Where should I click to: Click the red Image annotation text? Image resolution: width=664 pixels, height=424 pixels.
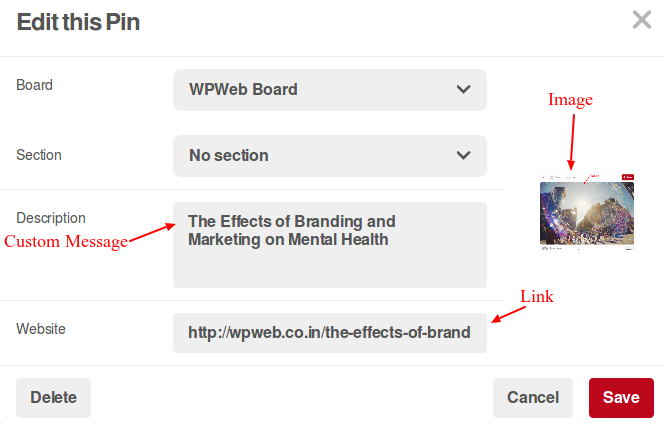point(570,100)
